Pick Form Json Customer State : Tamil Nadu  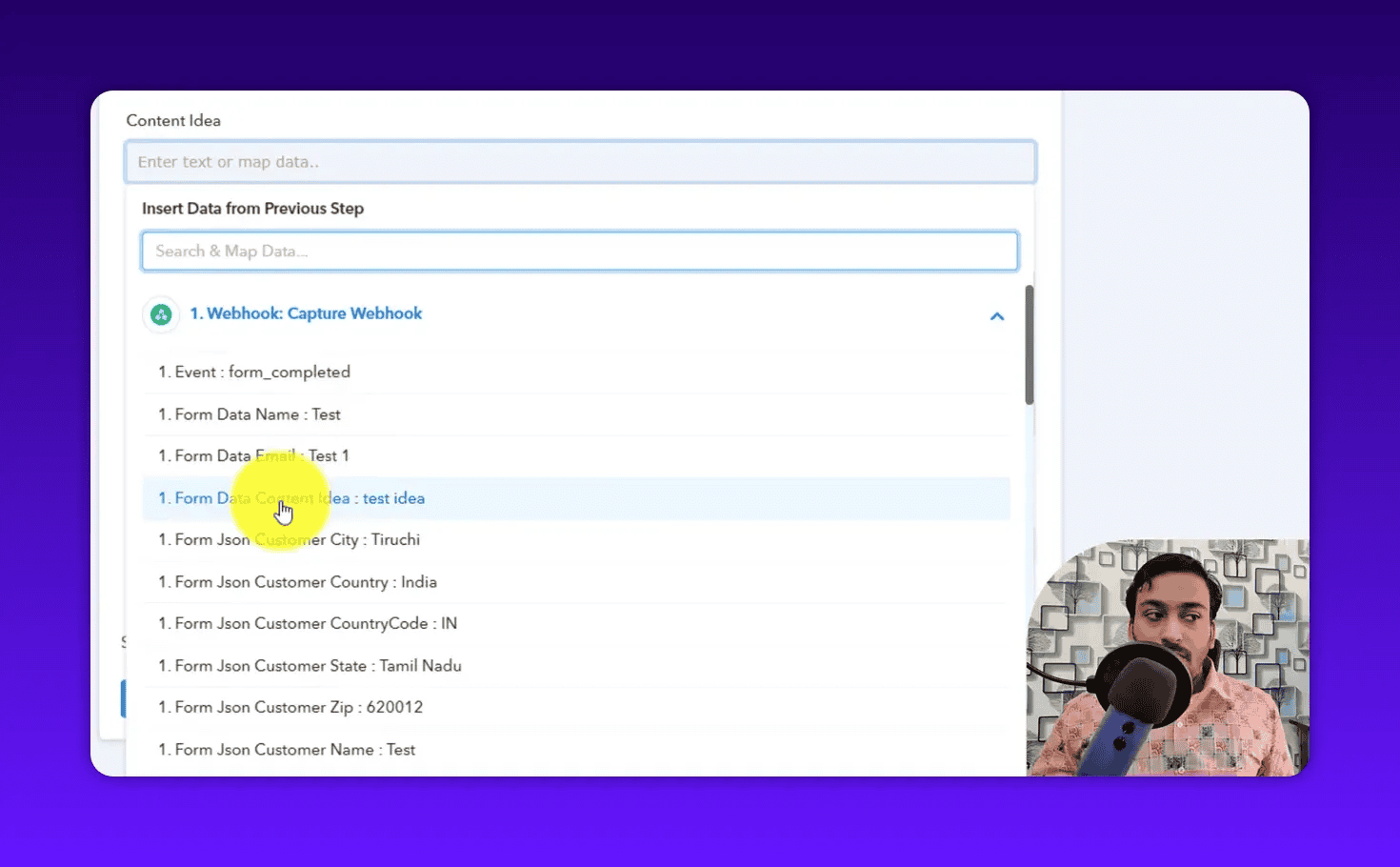coord(310,666)
